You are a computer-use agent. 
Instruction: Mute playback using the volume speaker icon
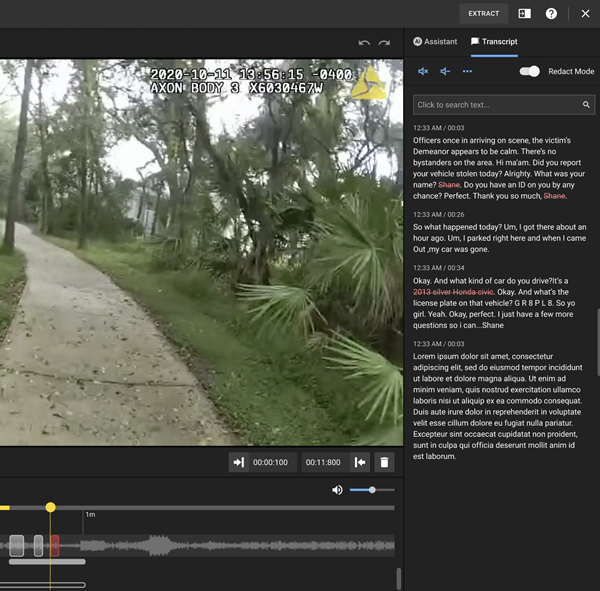tap(337, 490)
